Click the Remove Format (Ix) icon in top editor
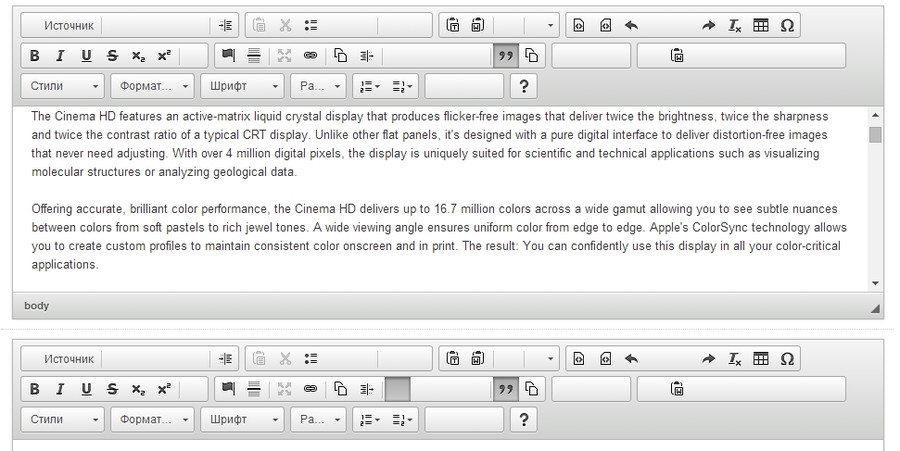Viewport: 900px width, 451px height. (x=735, y=25)
